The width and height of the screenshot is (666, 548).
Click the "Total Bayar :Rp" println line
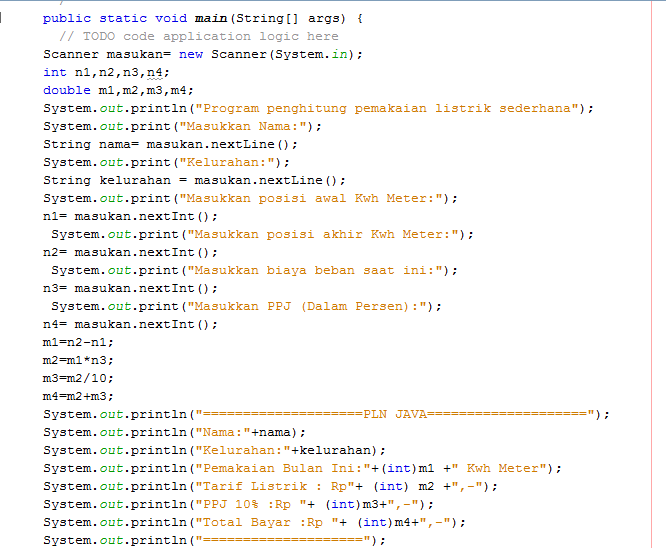click(254, 523)
